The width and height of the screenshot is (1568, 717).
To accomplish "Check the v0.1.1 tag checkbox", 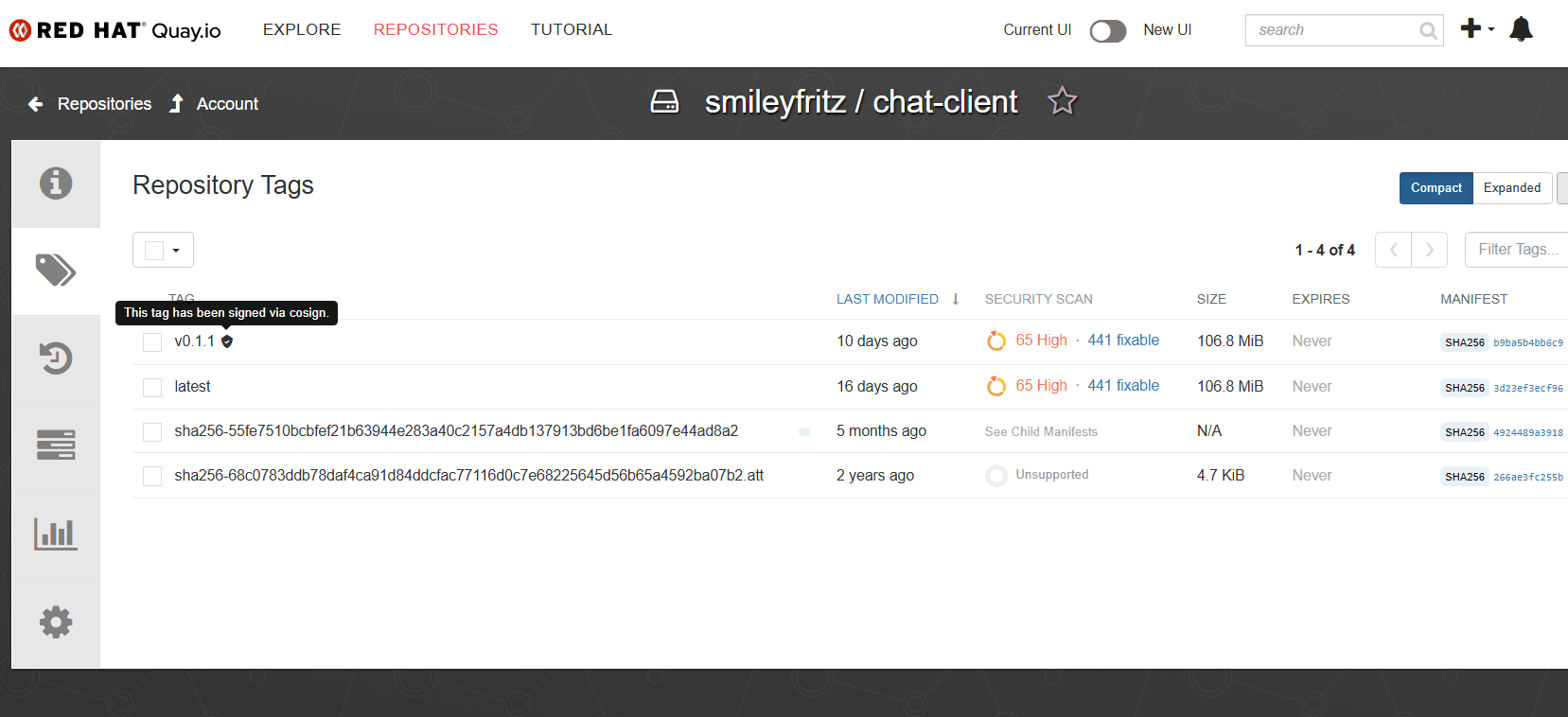I will (x=152, y=342).
